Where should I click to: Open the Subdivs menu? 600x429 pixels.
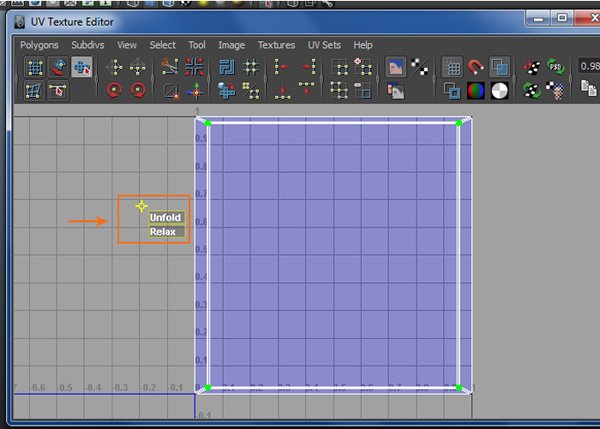[88, 45]
